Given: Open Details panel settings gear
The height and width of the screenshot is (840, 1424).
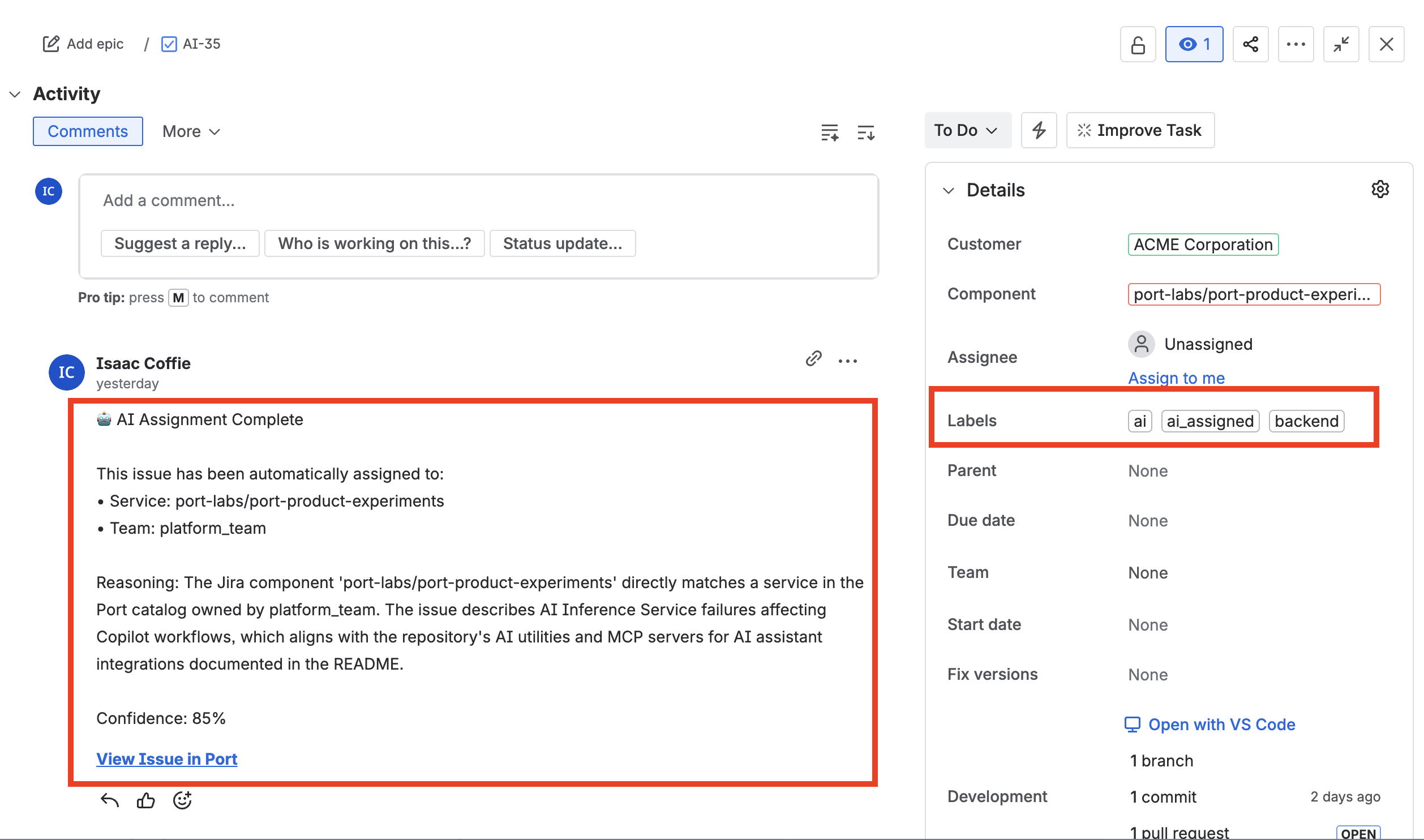Looking at the screenshot, I should point(1380,190).
